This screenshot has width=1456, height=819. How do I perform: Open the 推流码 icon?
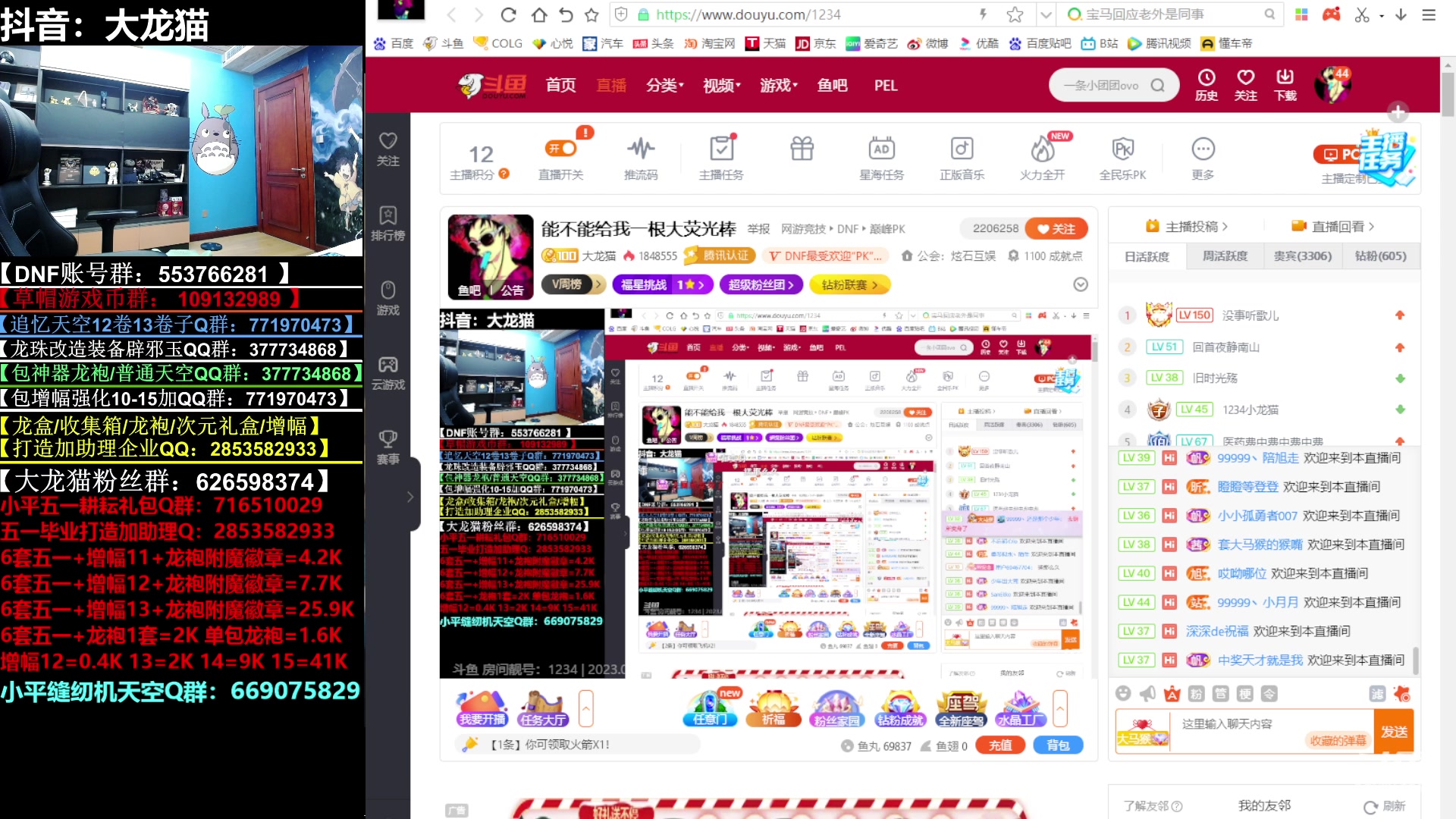tap(641, 158)
